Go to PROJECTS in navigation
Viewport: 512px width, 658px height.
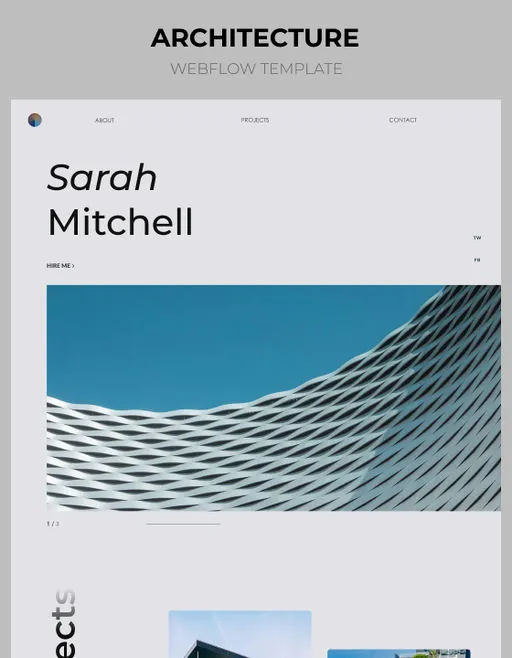point(255,120)
